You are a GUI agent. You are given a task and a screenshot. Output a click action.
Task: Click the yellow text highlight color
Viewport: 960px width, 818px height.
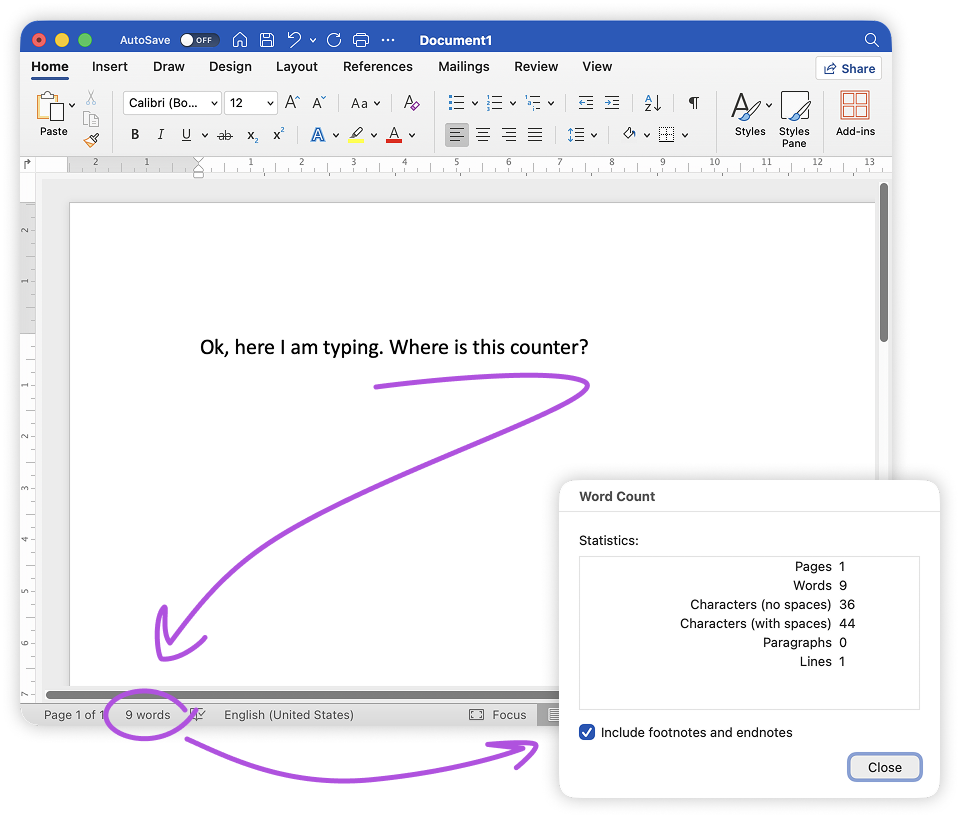click(x=356, y=135)
